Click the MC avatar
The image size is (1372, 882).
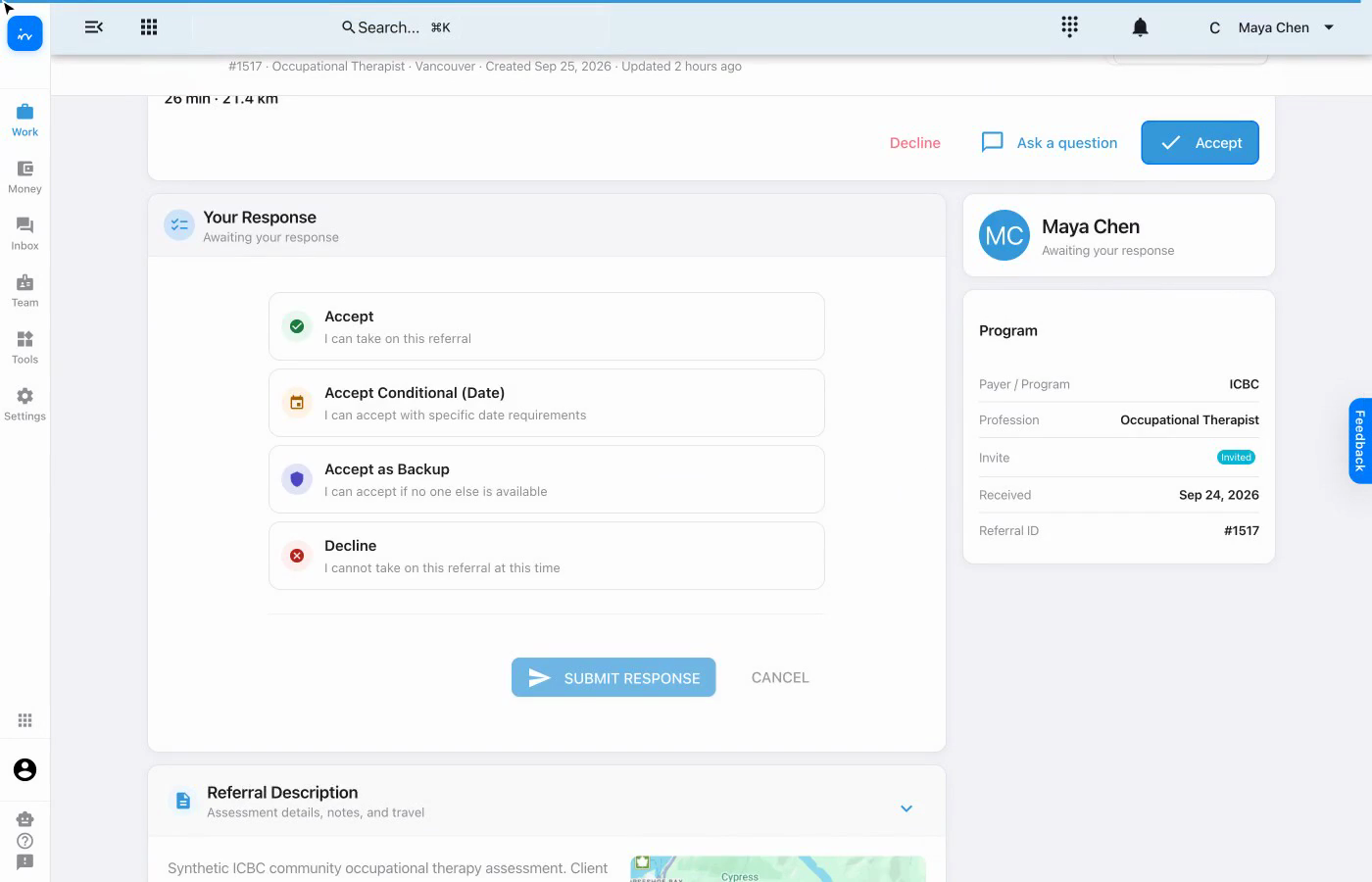pyautogui.click(x=1004, y=235)
